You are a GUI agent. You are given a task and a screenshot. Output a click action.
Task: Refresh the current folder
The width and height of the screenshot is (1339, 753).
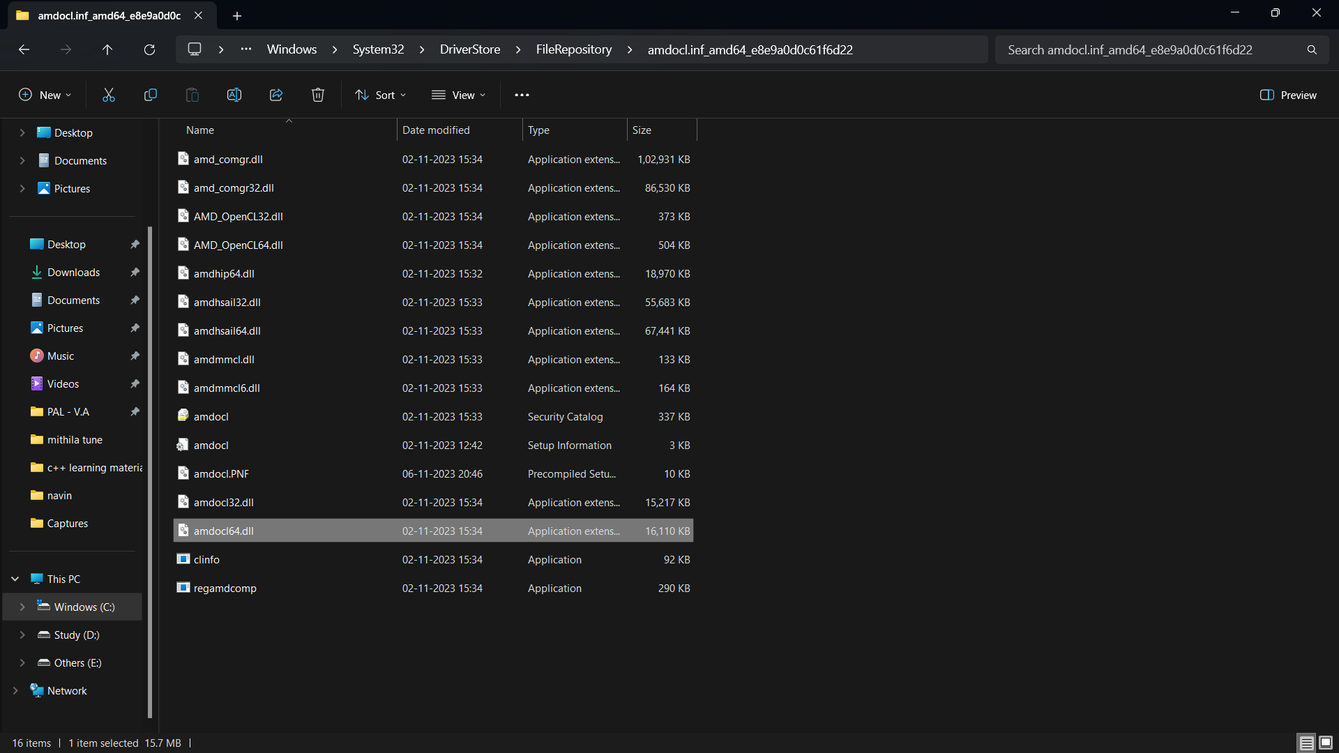(149, 49)
